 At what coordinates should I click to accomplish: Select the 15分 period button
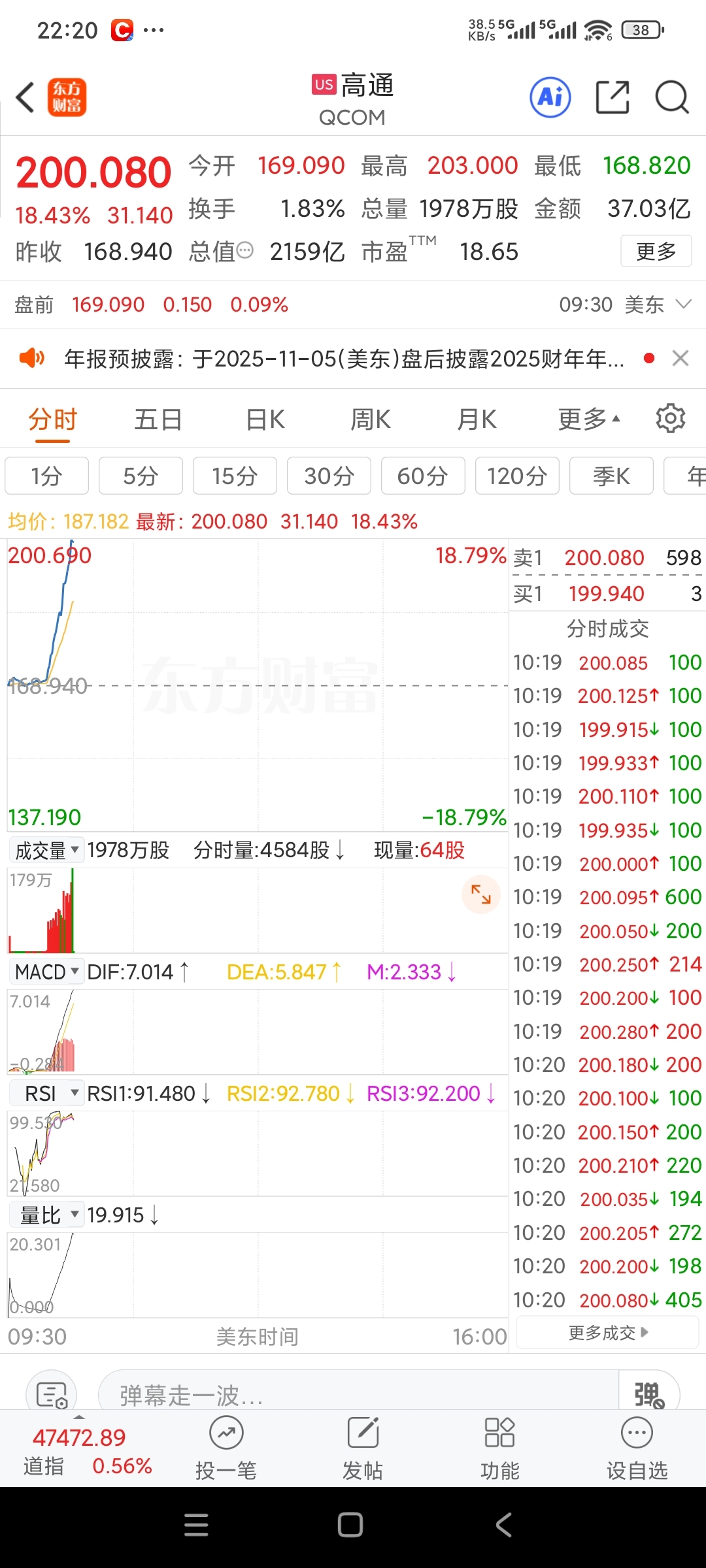pos(235,476)
